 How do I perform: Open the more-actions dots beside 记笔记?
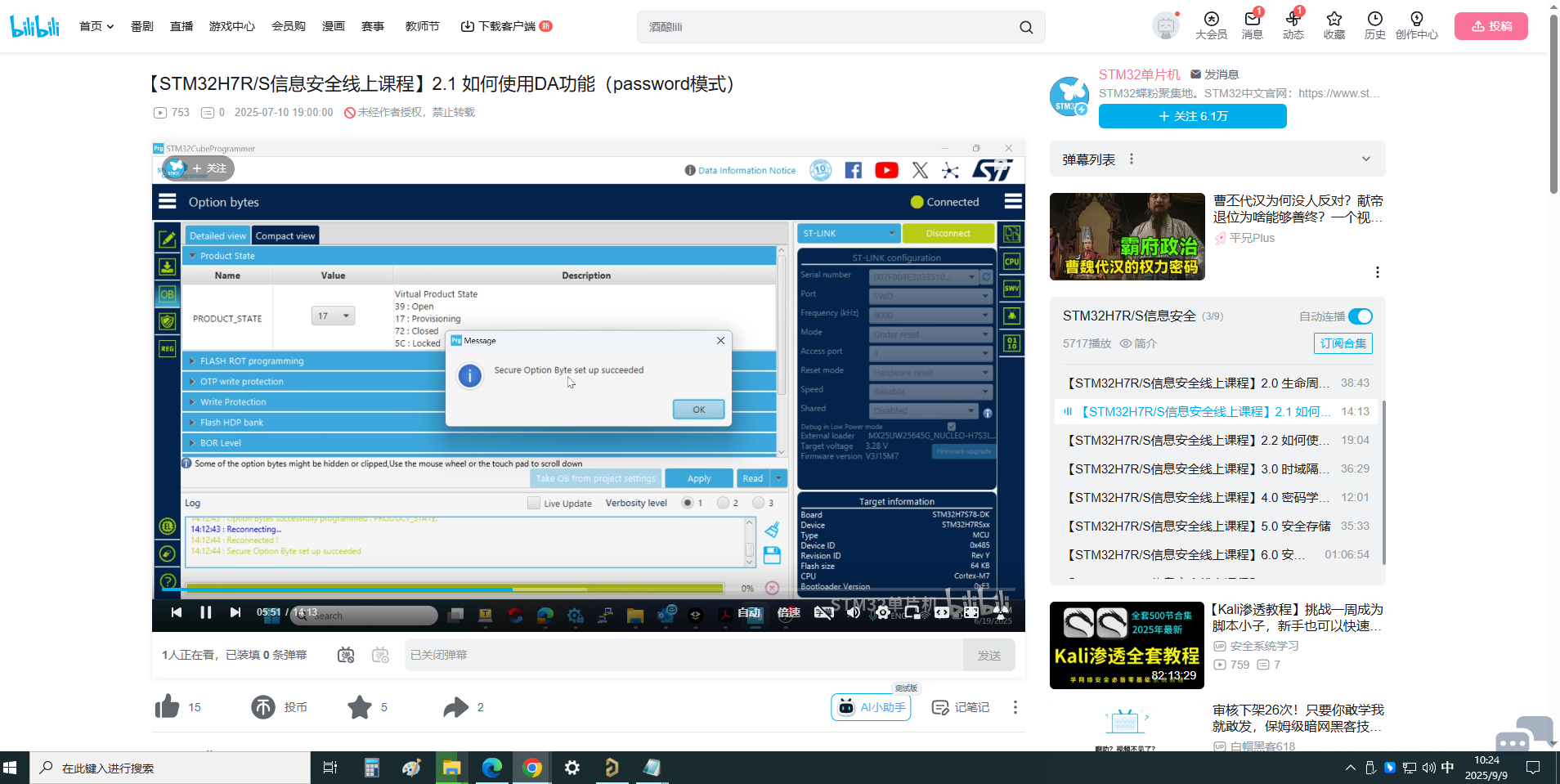(1015, 707)
